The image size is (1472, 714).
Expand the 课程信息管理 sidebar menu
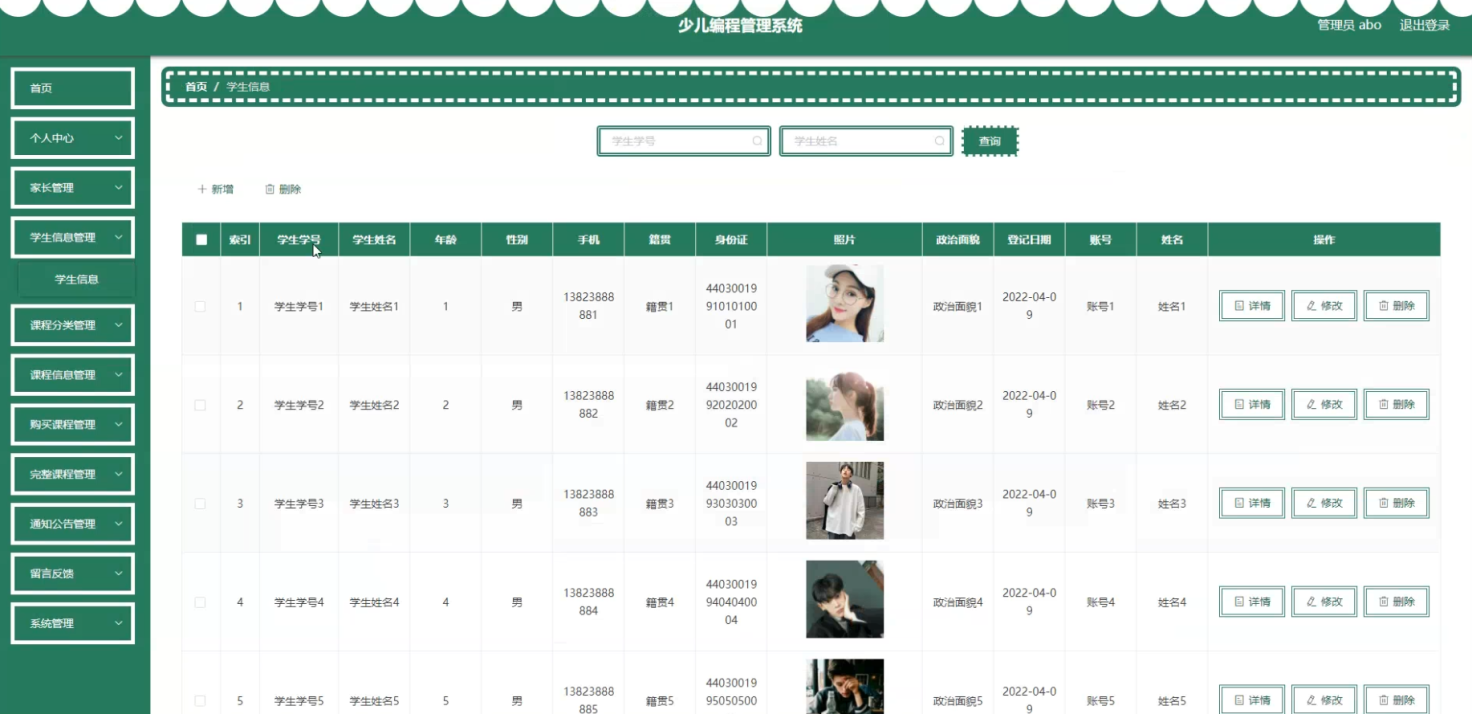point(72,375)
